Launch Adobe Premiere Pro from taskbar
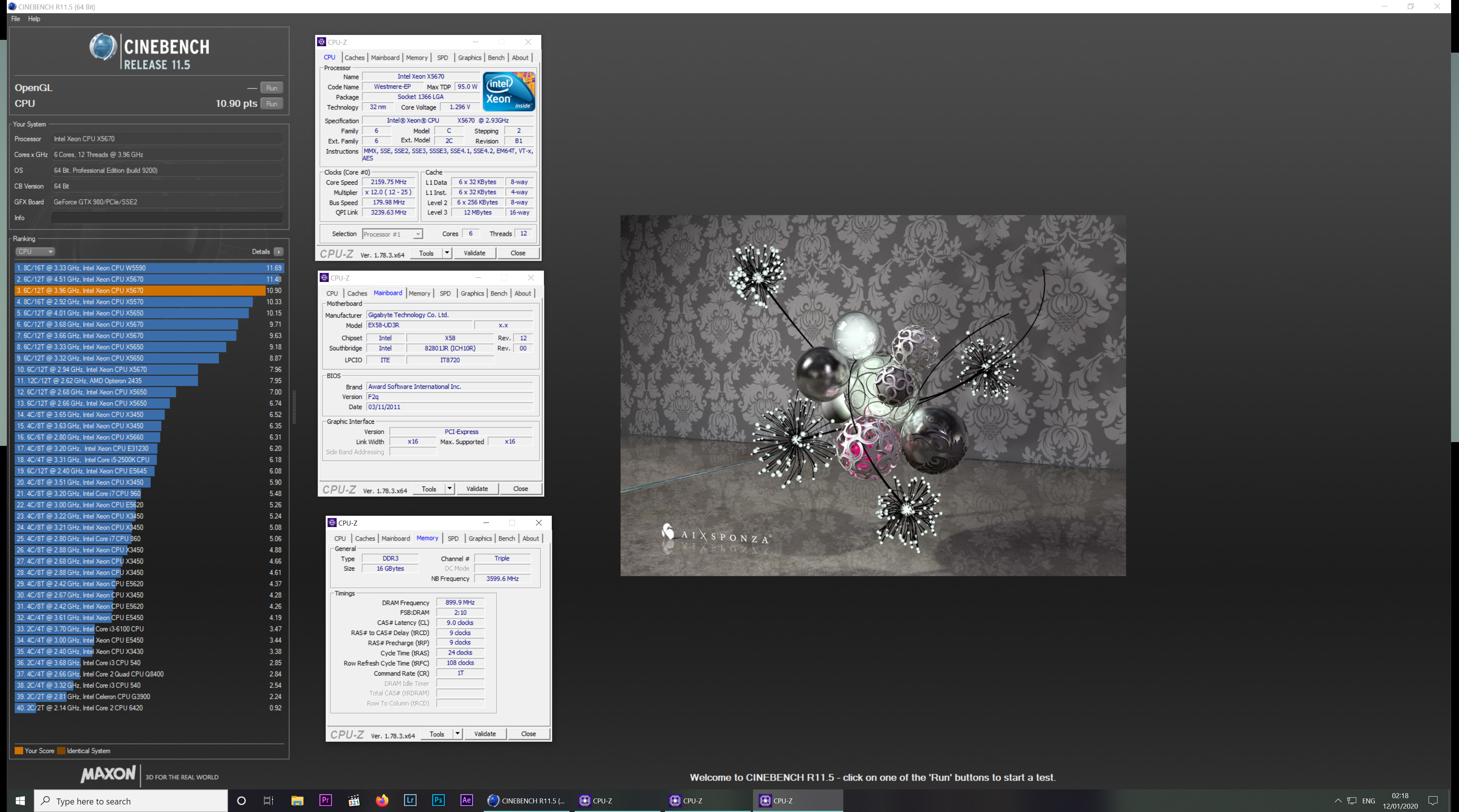The width and height of the screenshot is (1459, 812). click(325, 800)
